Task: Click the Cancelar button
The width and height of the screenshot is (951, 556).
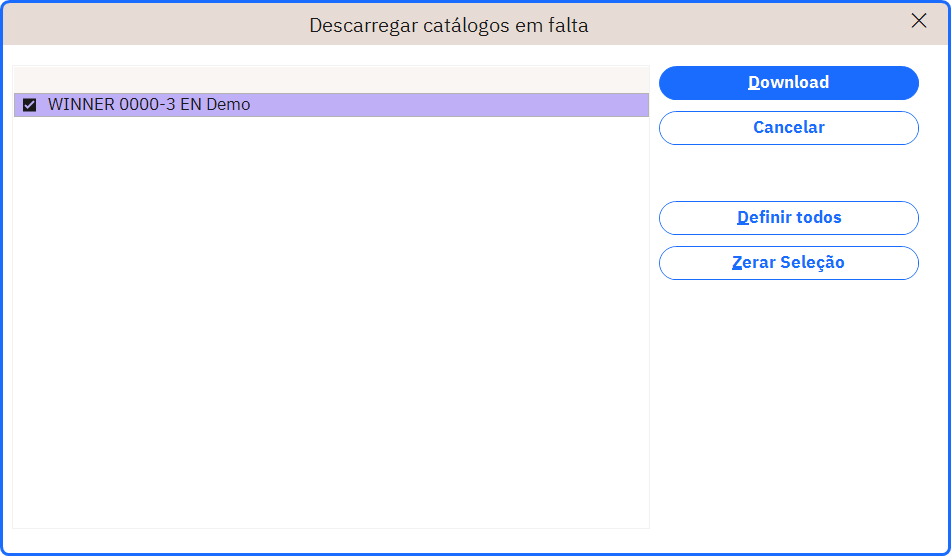Action: (788, 128)
